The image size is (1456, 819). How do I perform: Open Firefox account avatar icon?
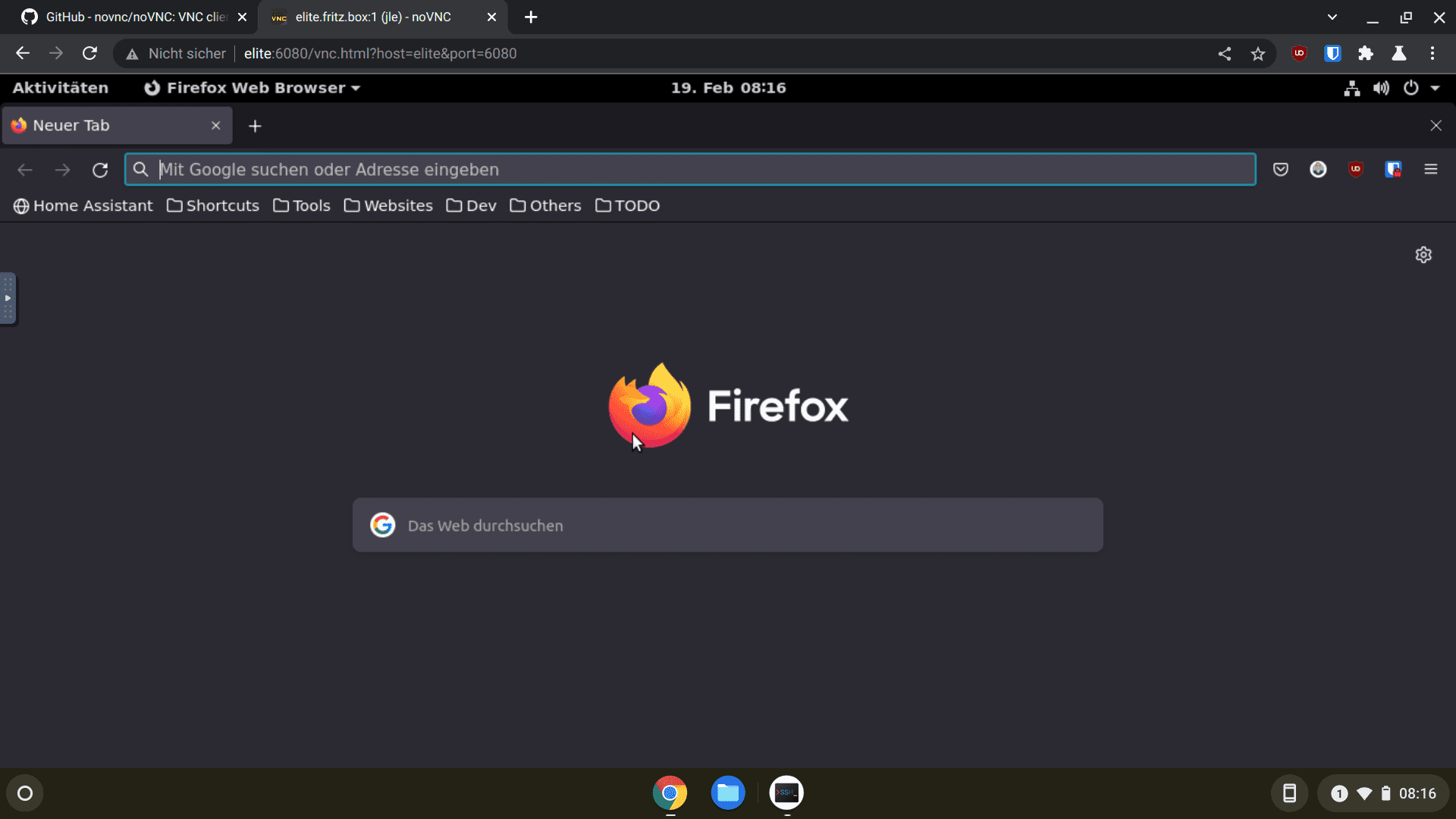(1318, 169)
